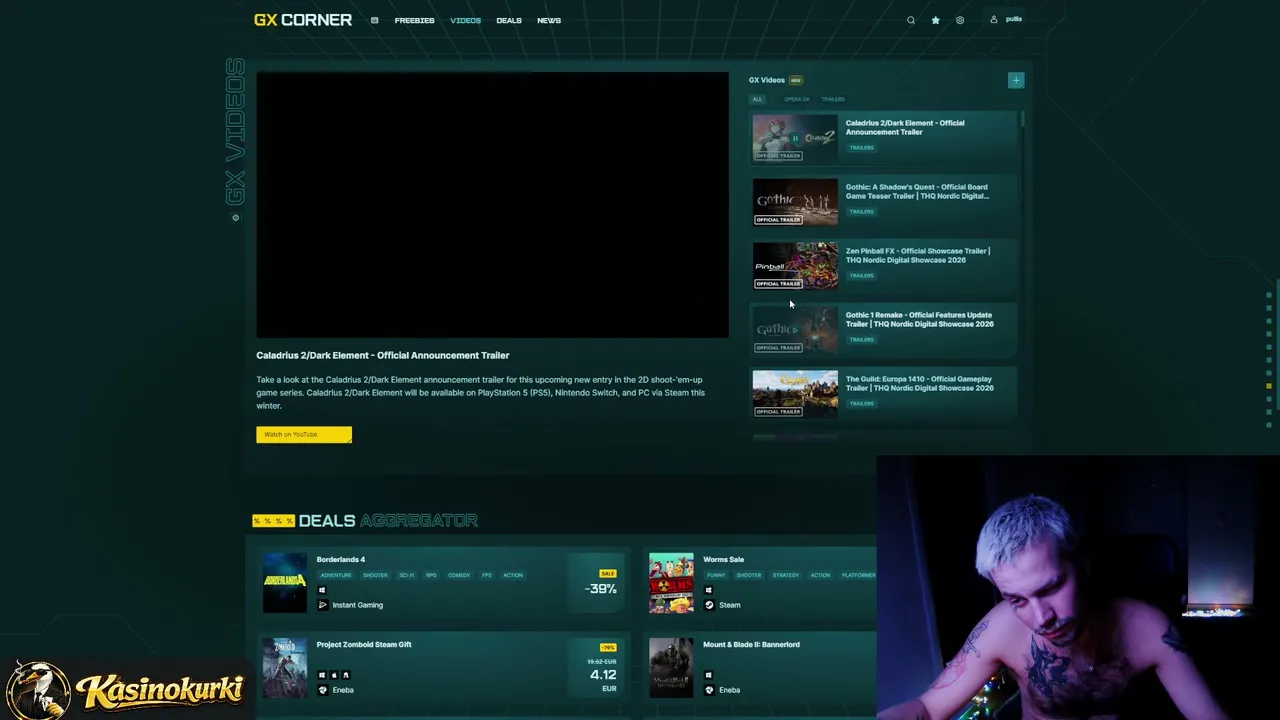Click Apple platform icon on Project Zomboid
1280x720 pixels.
(334, 675)
